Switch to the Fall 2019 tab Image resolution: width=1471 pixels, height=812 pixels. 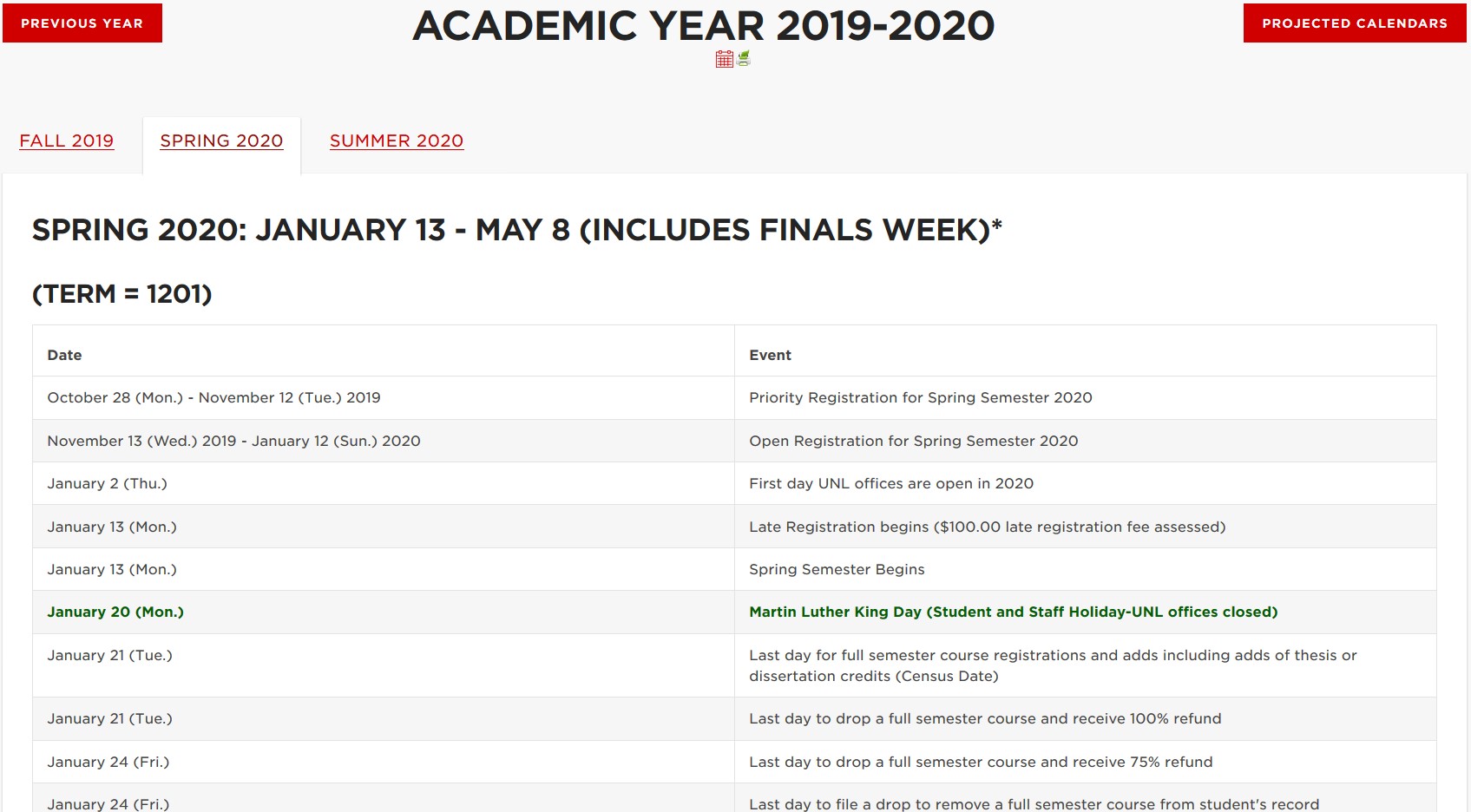coord(67,141)
